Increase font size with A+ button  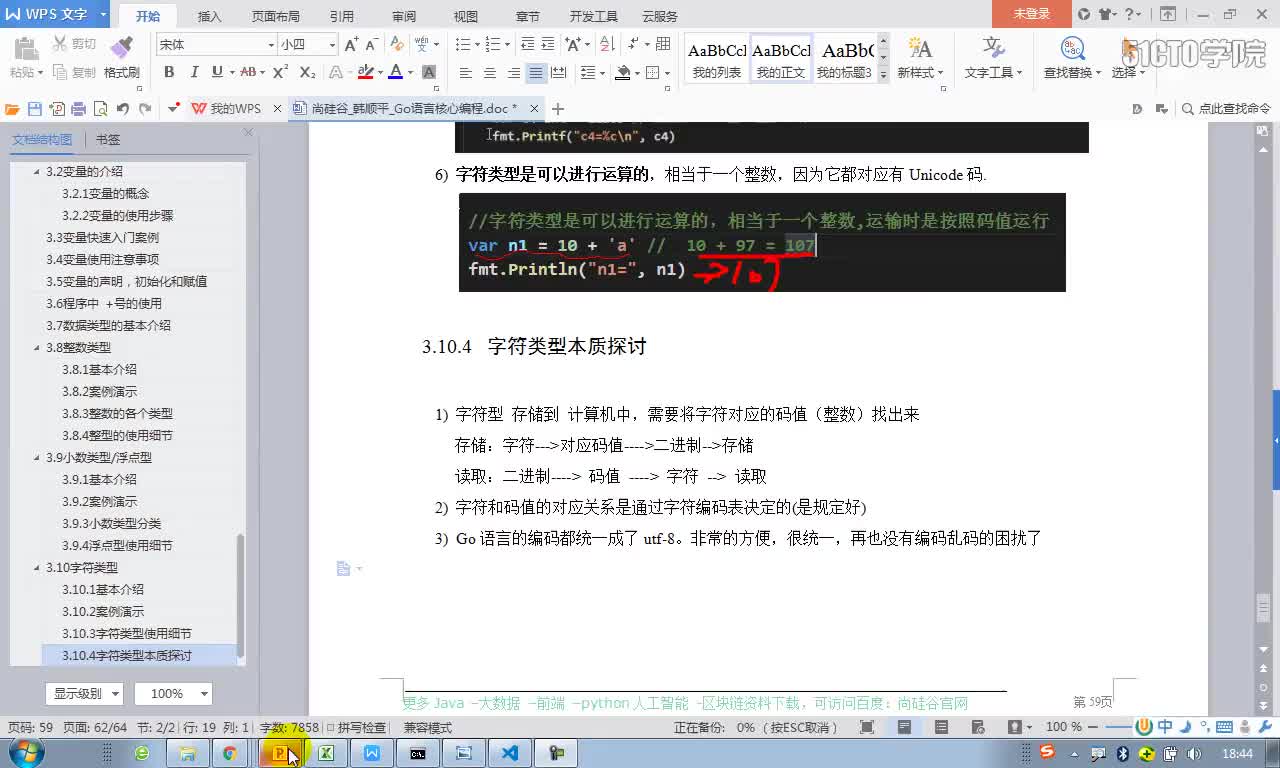[x=351, y=44]
